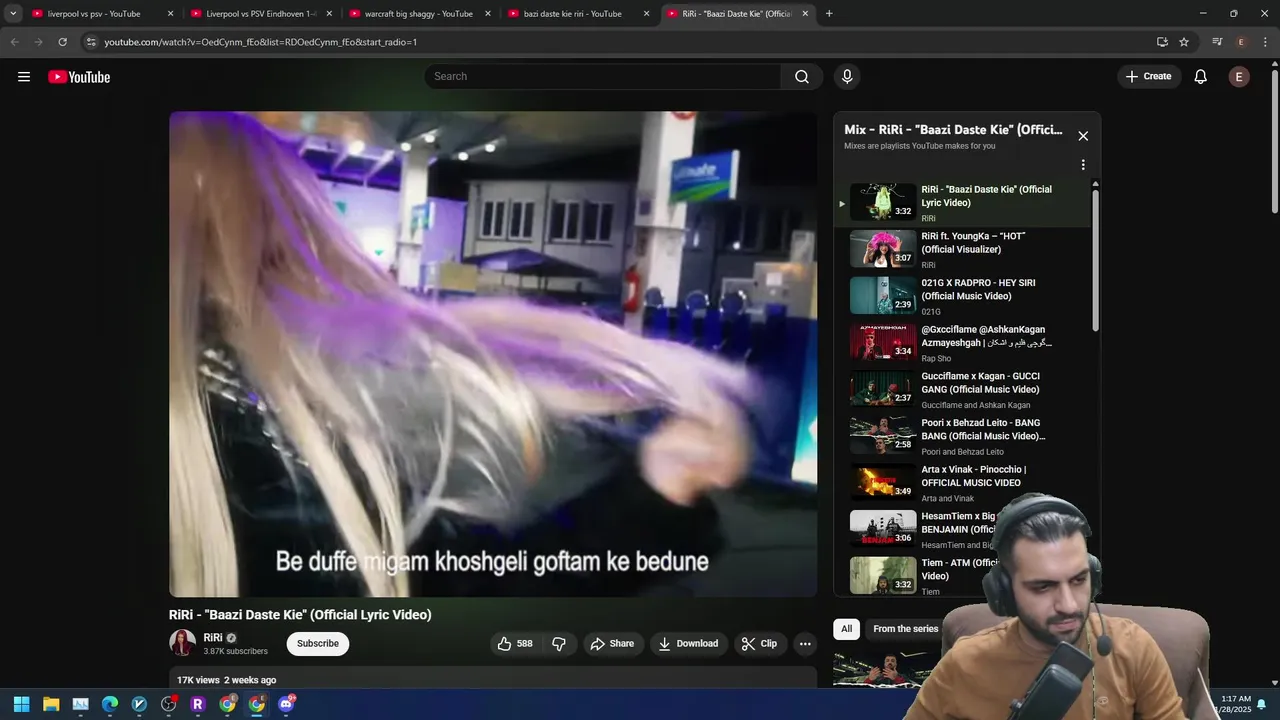Viewport: 1280px width, 720px height.
Task: Click the Create button
Action: tap(1148, 77)
